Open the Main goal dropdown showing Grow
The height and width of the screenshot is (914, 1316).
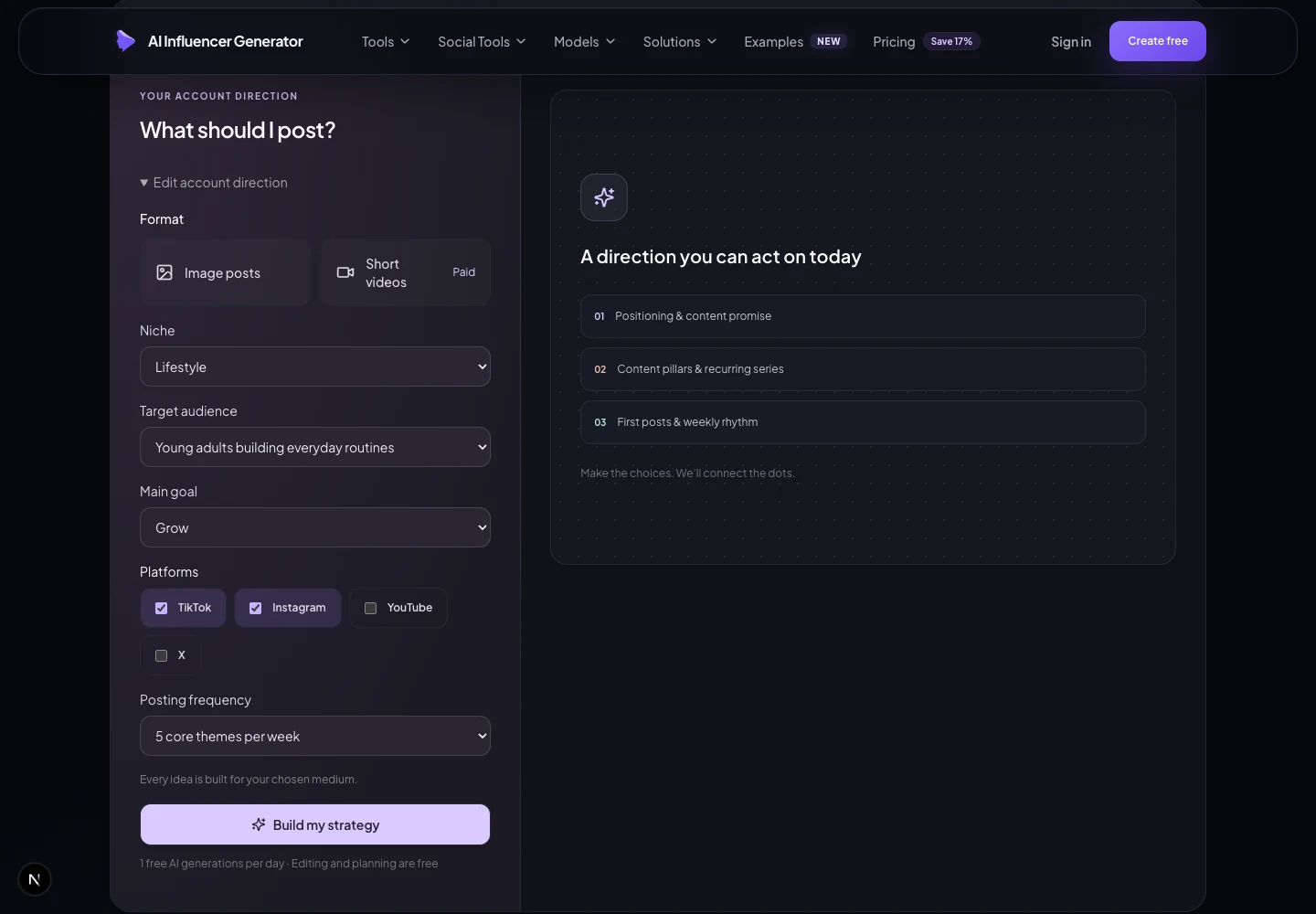click(x=315, y=527)
